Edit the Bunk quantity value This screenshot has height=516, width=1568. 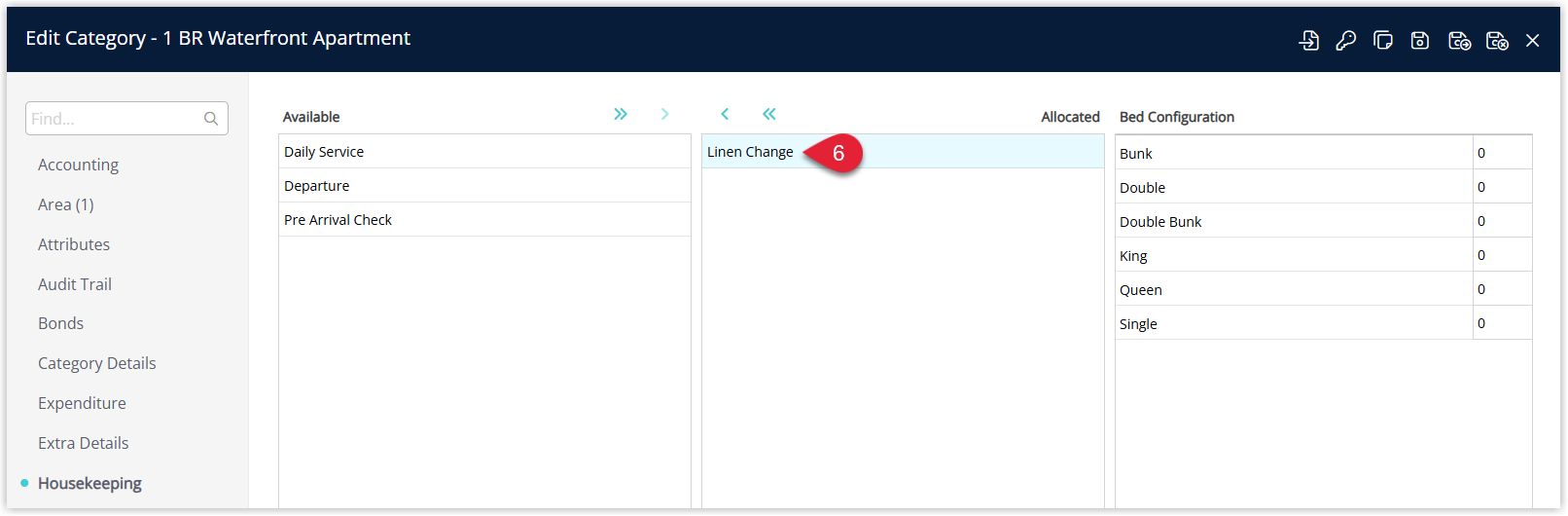pyautogui.click(x=1503, y=153)
